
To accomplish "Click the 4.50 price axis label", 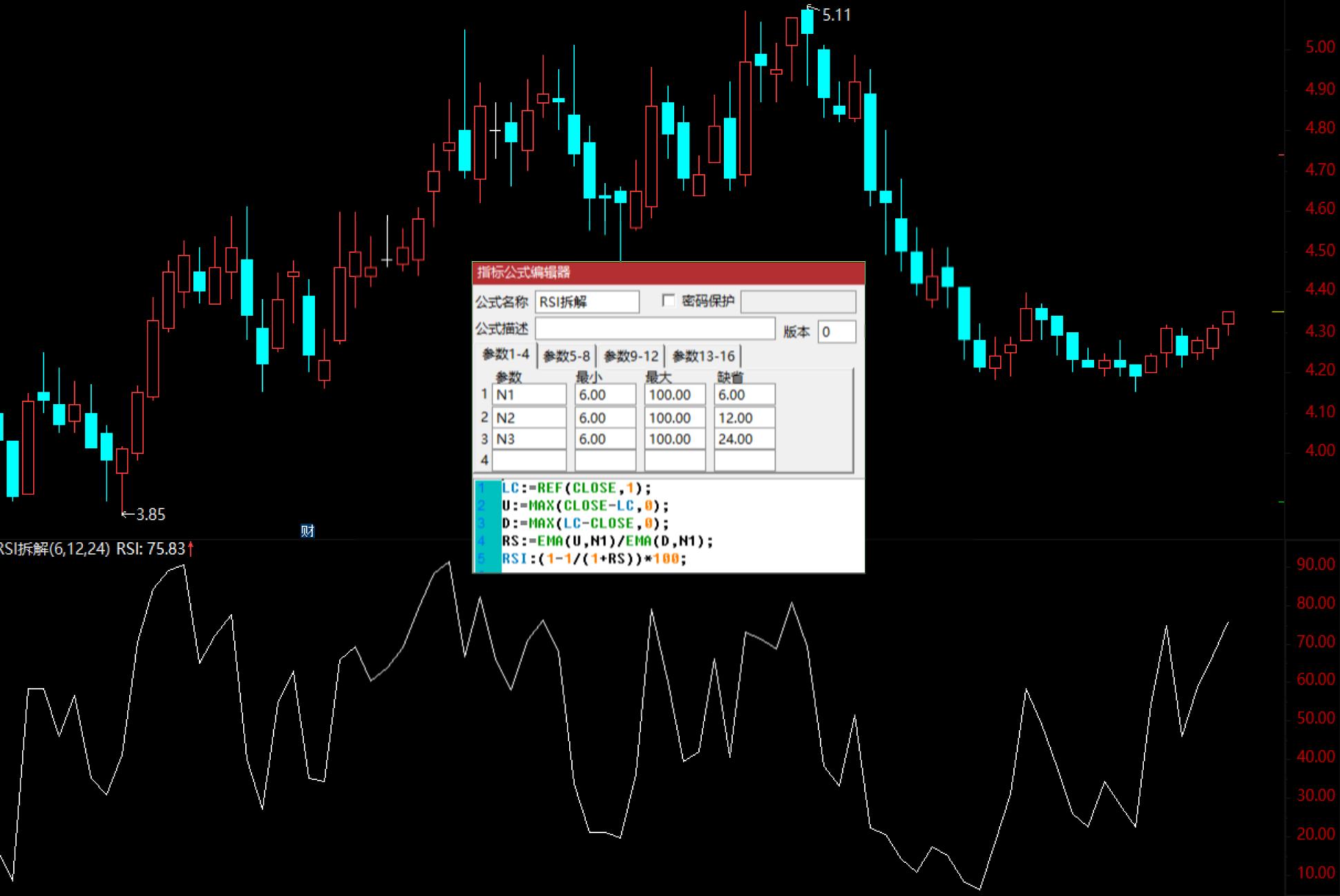I will point(1319,251).
